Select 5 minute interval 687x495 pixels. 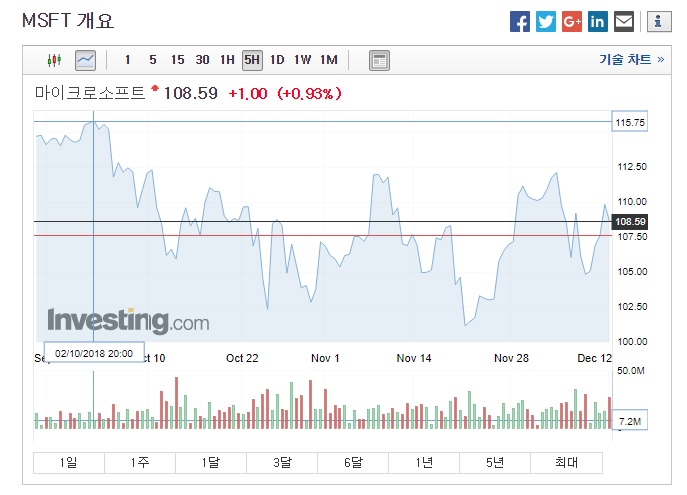pyautogui.click(x=152, y=60)
